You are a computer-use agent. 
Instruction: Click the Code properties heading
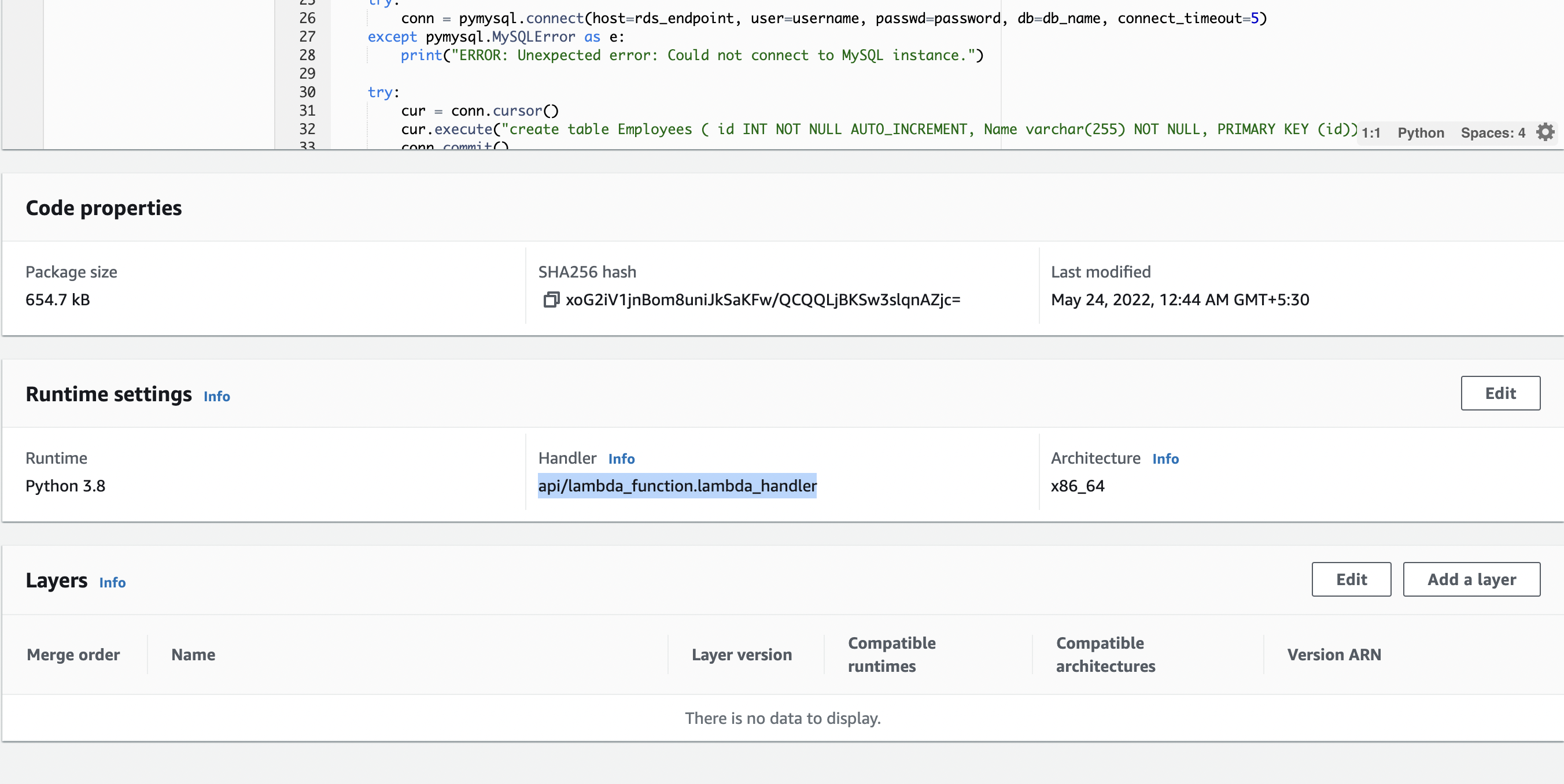[104, 208]
